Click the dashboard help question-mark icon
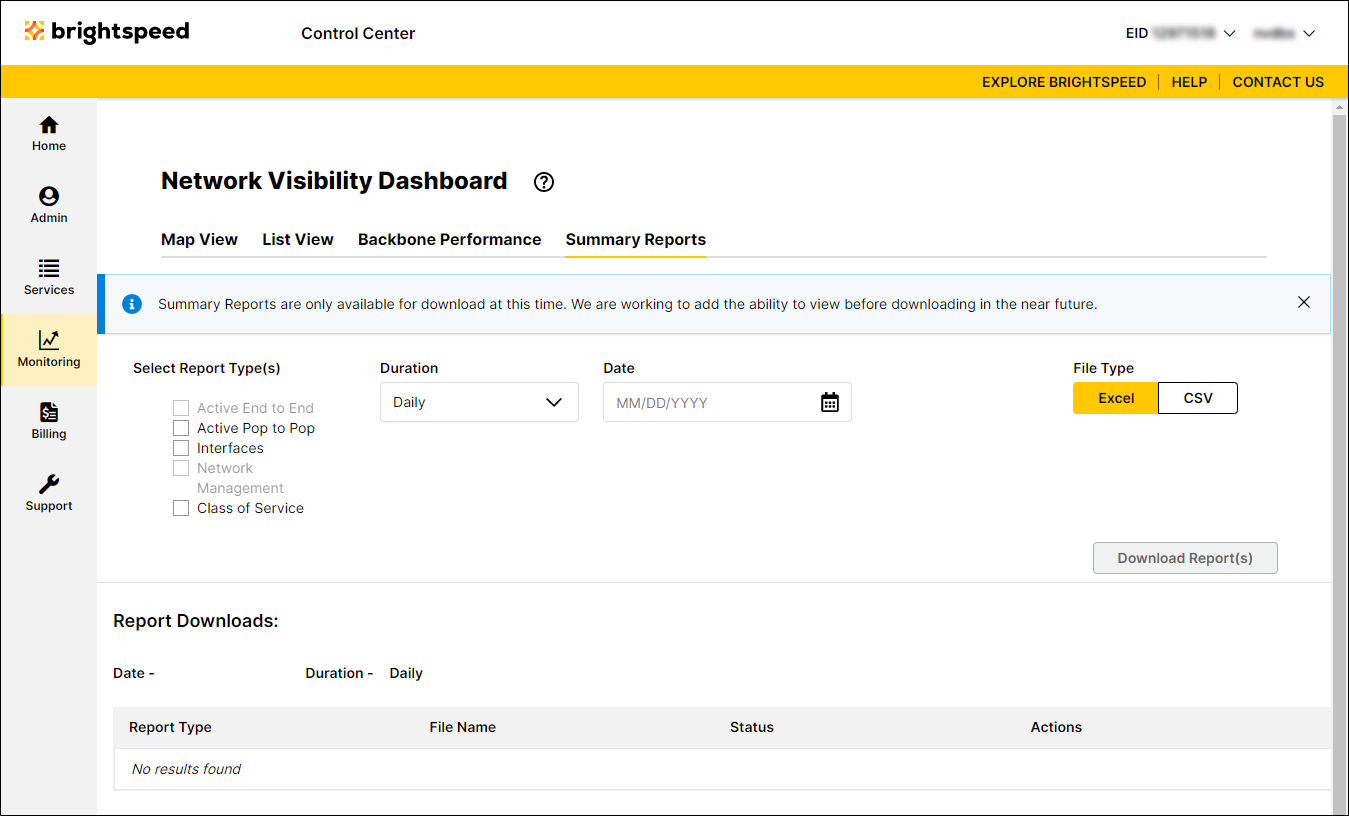This screenshot has height=816, width=1349. [544, 182]
